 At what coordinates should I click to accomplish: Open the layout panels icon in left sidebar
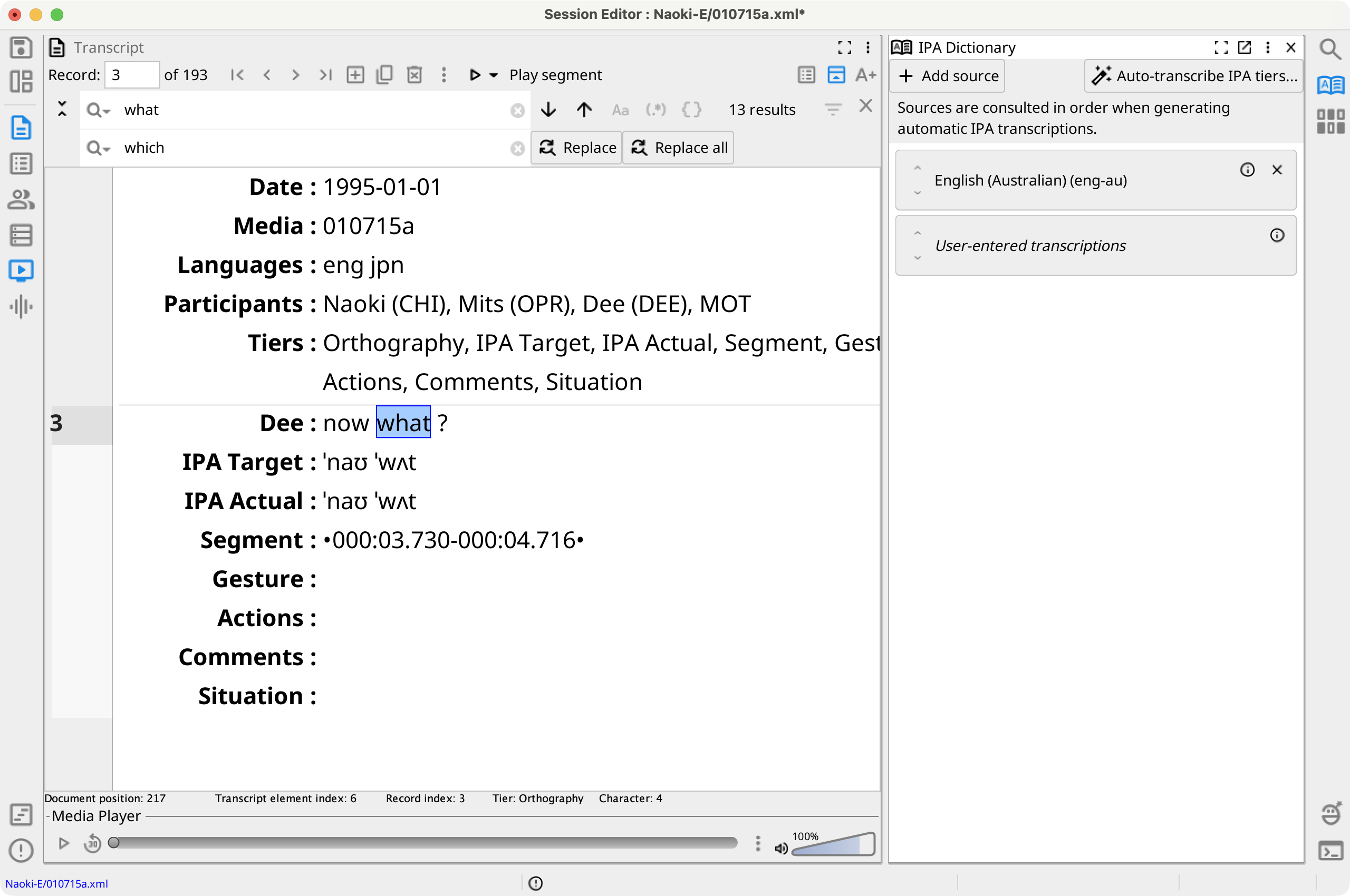click(x=21, y=81)
